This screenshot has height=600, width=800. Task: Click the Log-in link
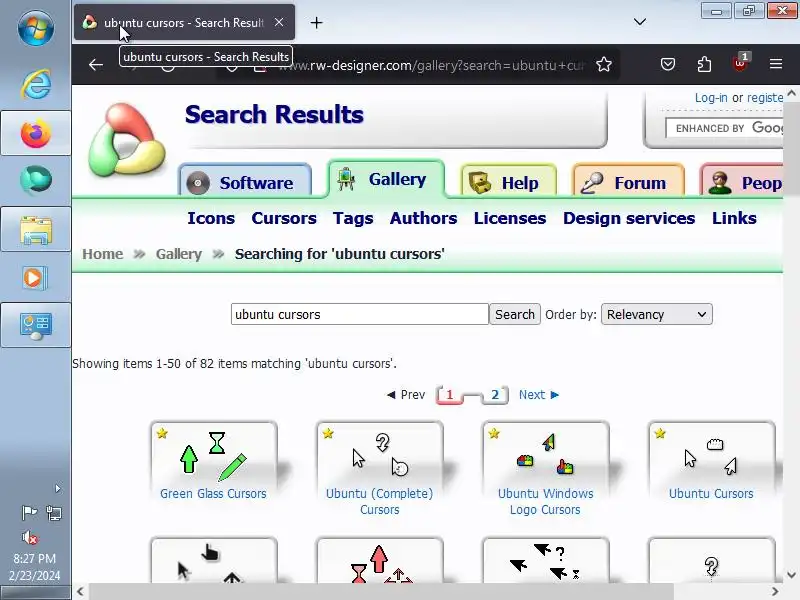[711, 97]
